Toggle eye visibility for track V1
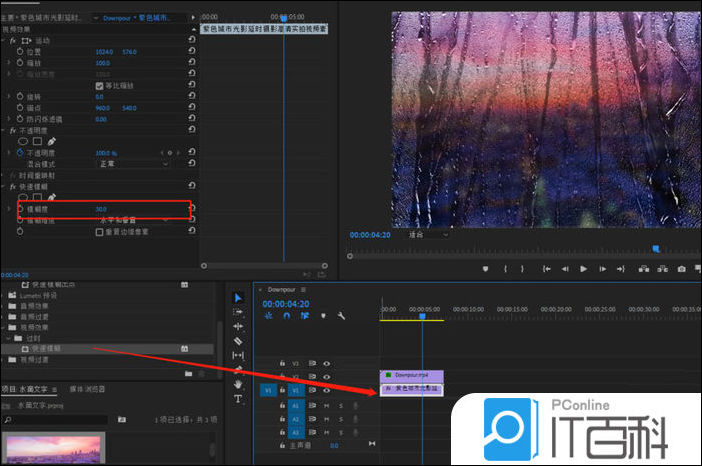702x466 pixels. [x=326, y=390]
